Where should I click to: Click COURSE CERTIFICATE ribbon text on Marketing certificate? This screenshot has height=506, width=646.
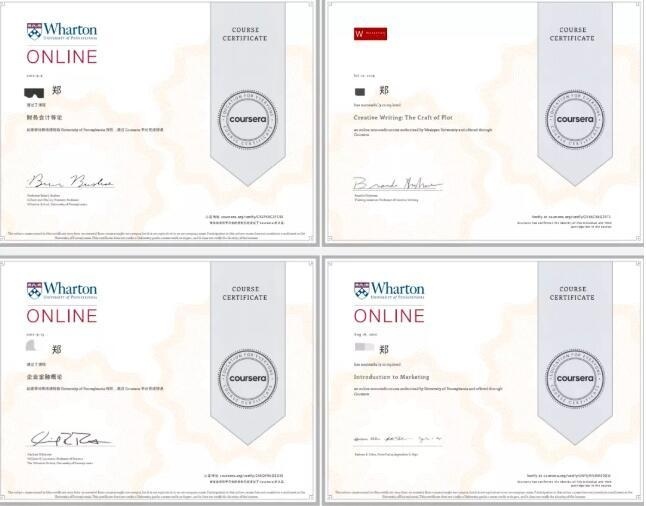(x=572, y=293)
